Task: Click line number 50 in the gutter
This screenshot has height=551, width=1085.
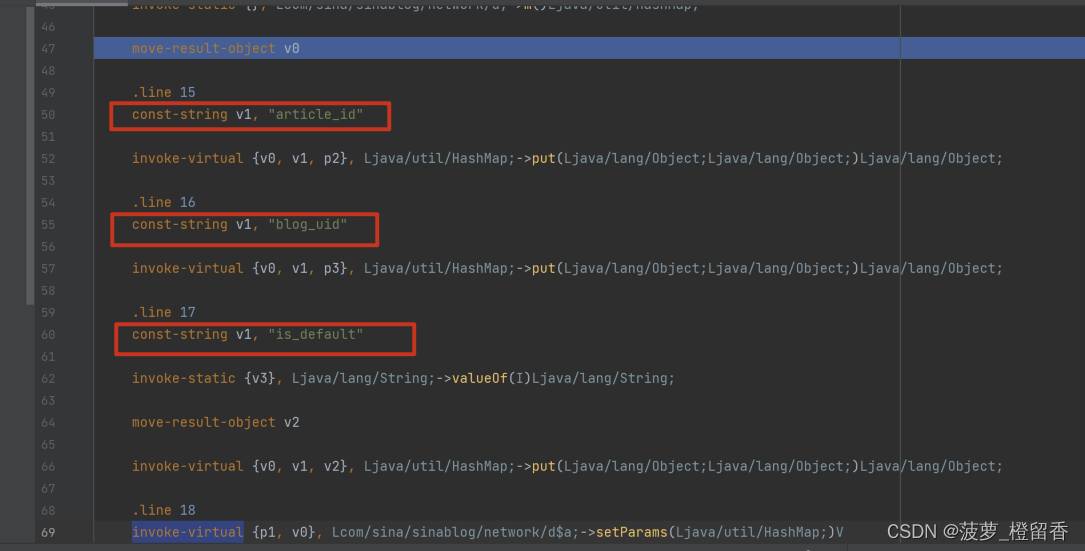Action: pos(48,114)
